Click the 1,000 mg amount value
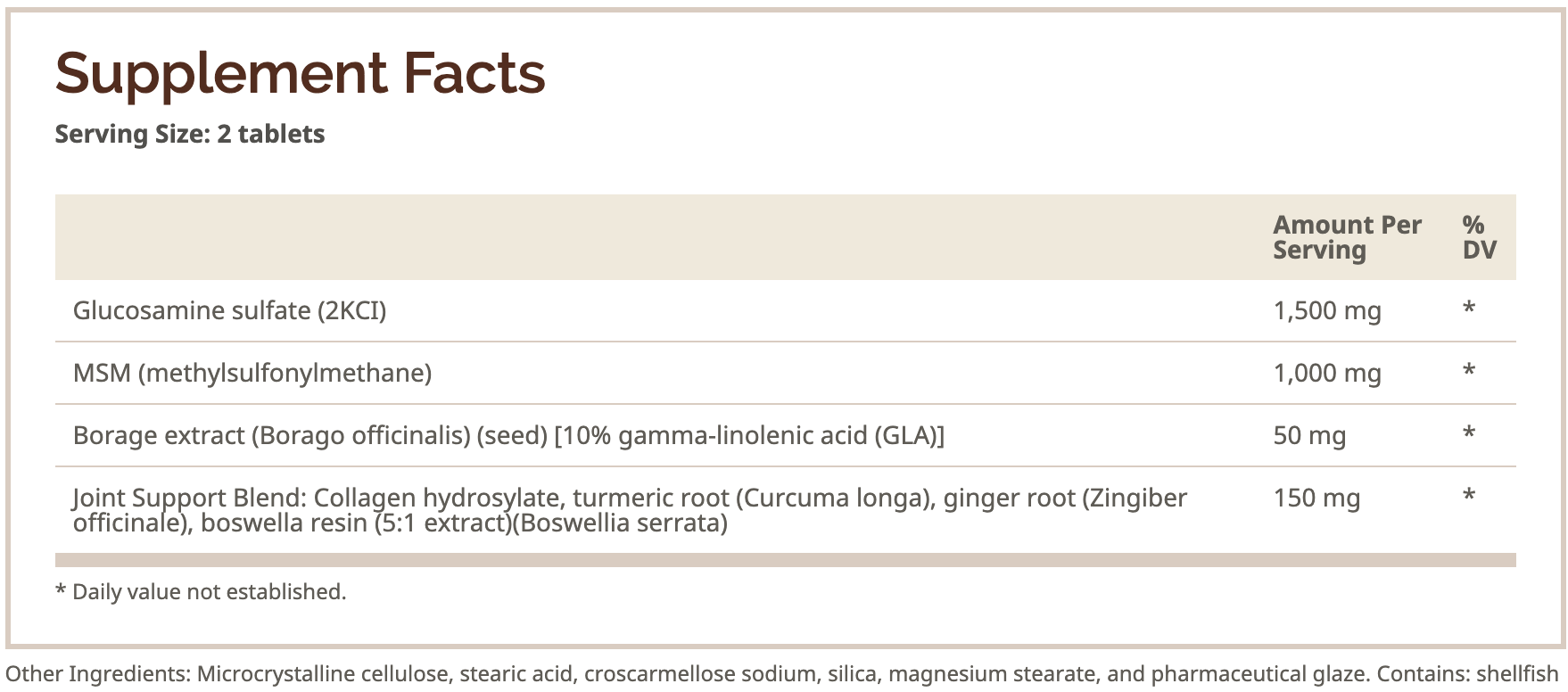The image size is (1568, 692). [x=1326, y=373]
